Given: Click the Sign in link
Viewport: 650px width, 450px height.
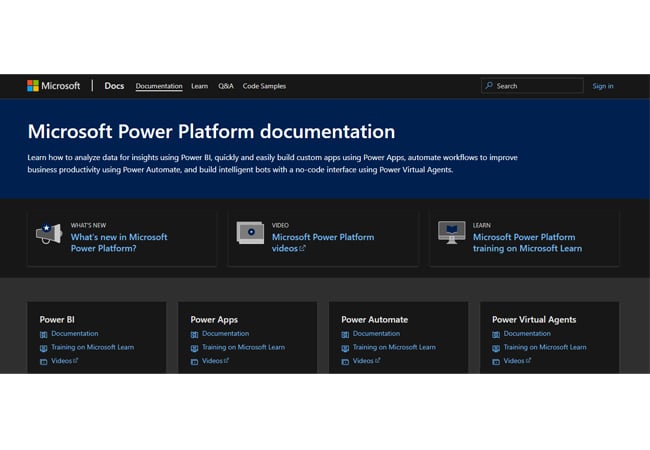Looking at the screenshot, I should pyautogui.click(x=603, y=86).
